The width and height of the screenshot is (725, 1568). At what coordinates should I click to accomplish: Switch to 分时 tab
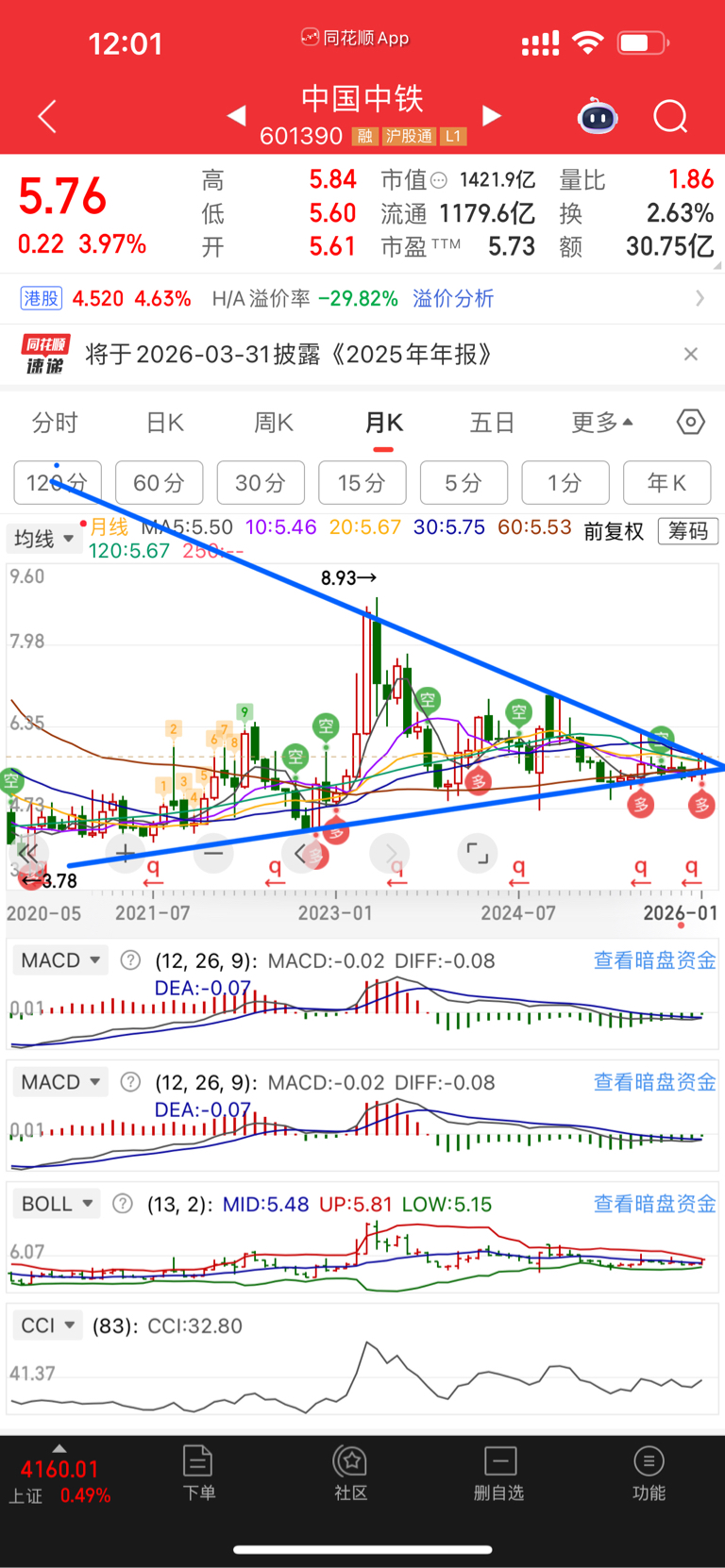coord(55,422)
